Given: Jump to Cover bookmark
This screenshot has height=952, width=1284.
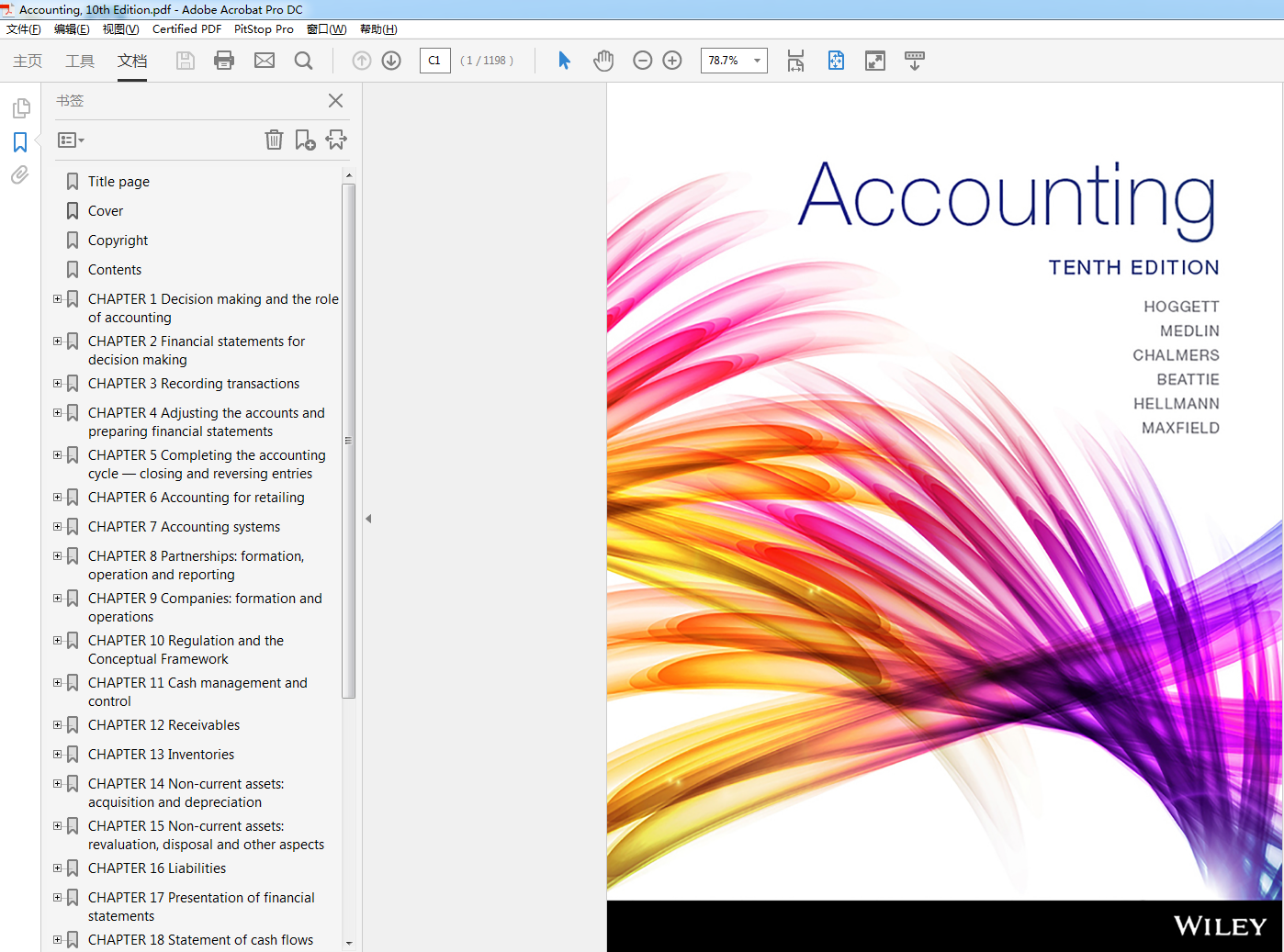Looking at the screenshot, I should point(106,211).
